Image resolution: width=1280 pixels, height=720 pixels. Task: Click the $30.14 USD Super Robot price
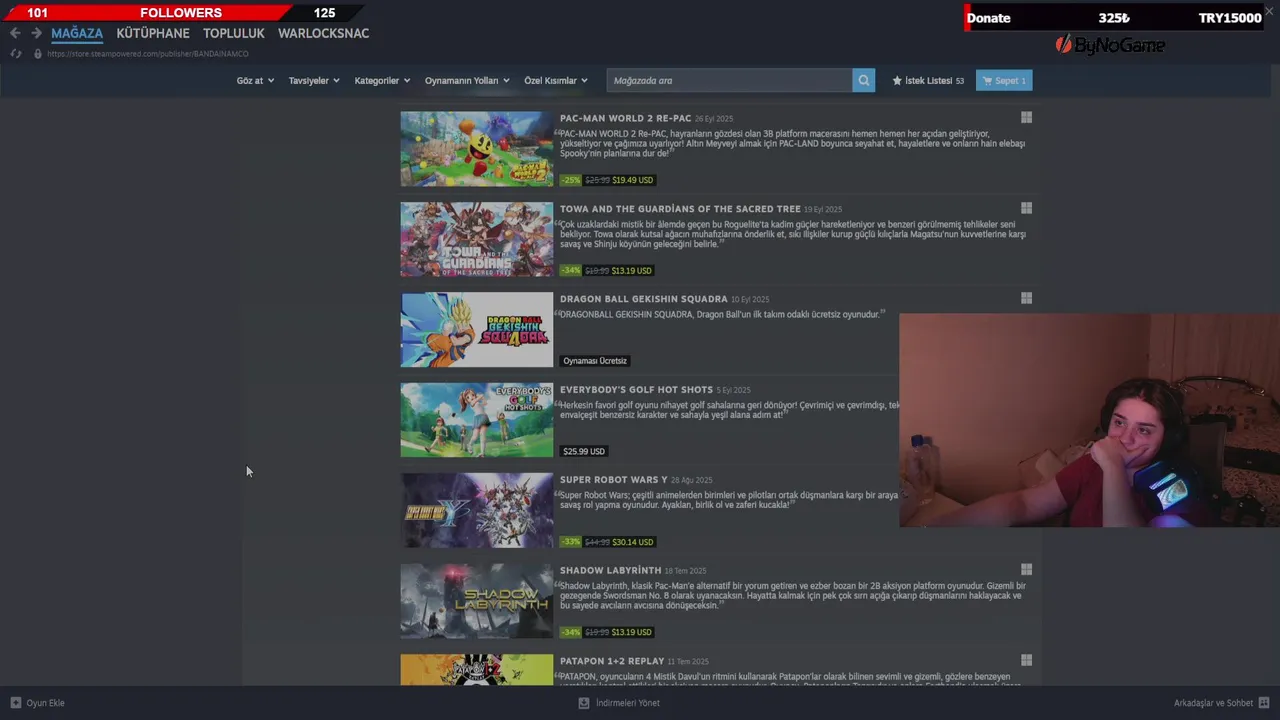click(x=633, y=542)
